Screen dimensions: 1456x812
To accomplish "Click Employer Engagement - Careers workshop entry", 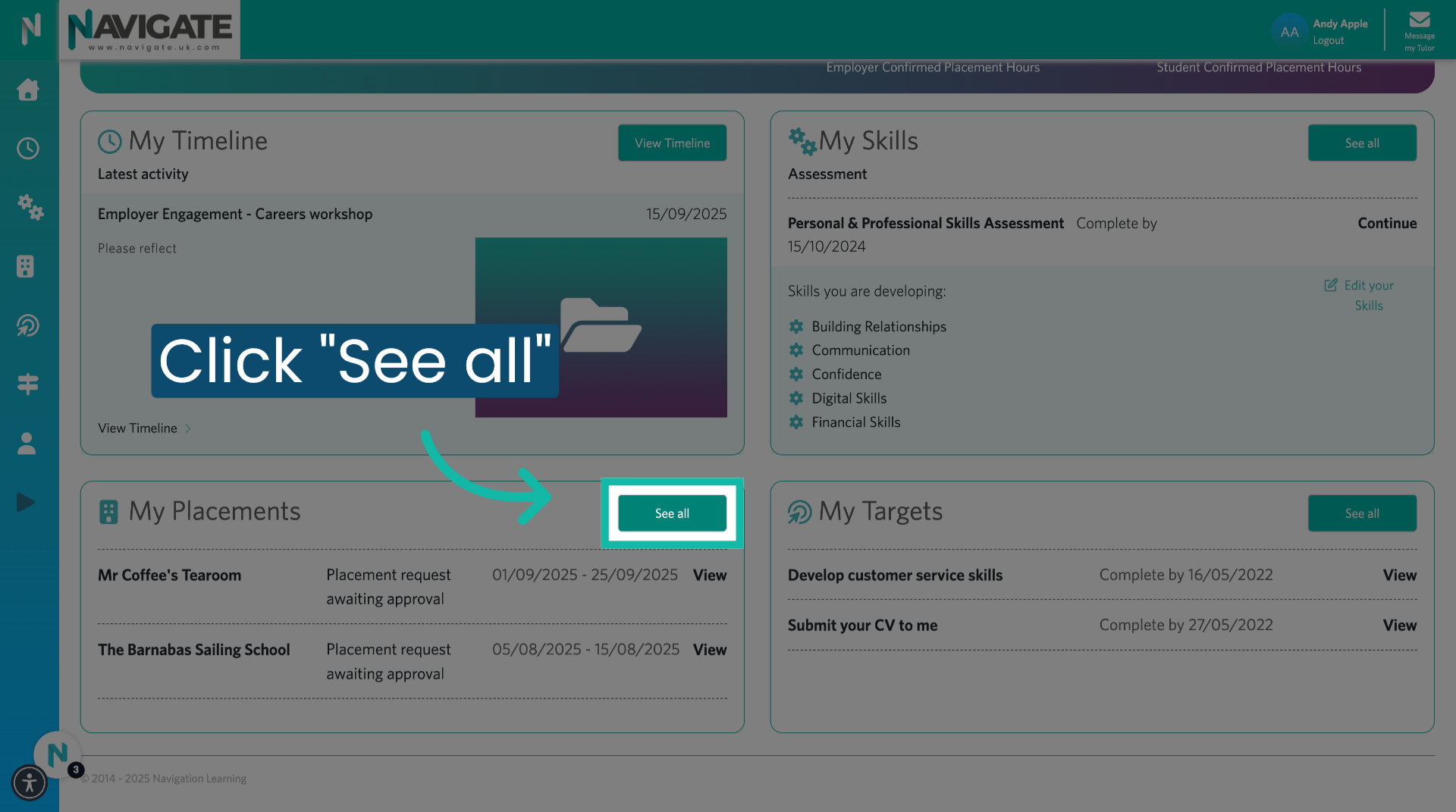I will [235, 214].
